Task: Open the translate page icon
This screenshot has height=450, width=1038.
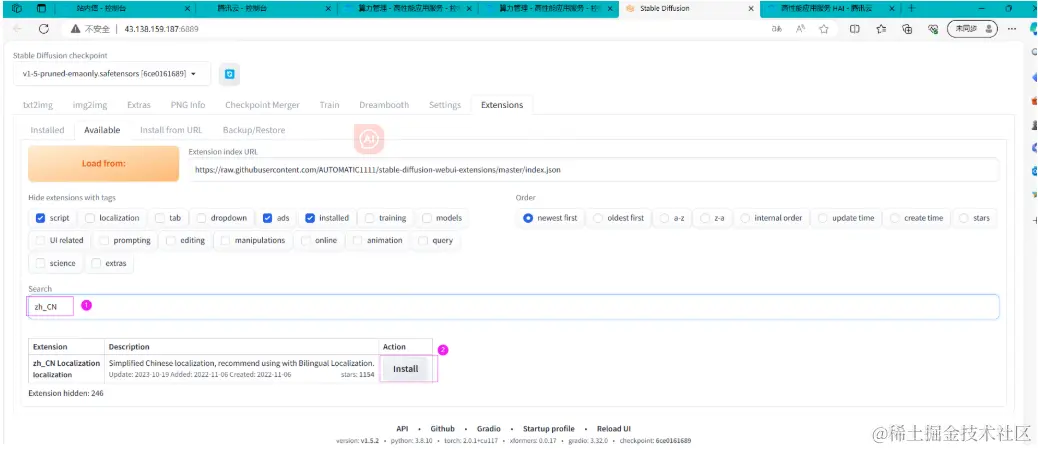Action: coord(777,29)
